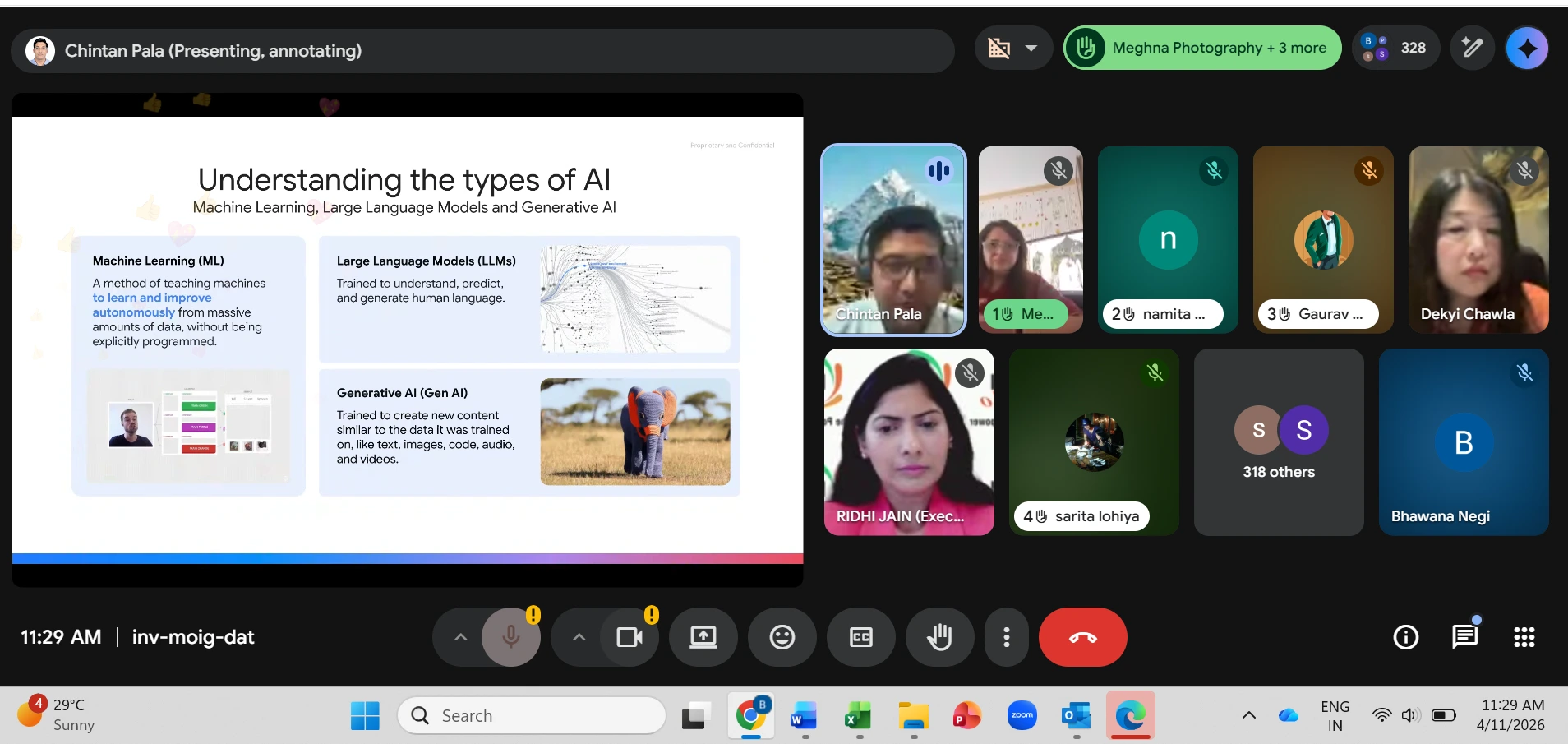This screenshot has height=744, width=1568.
Task: Open the 328 participants people panel
Action: [1396, 48]
